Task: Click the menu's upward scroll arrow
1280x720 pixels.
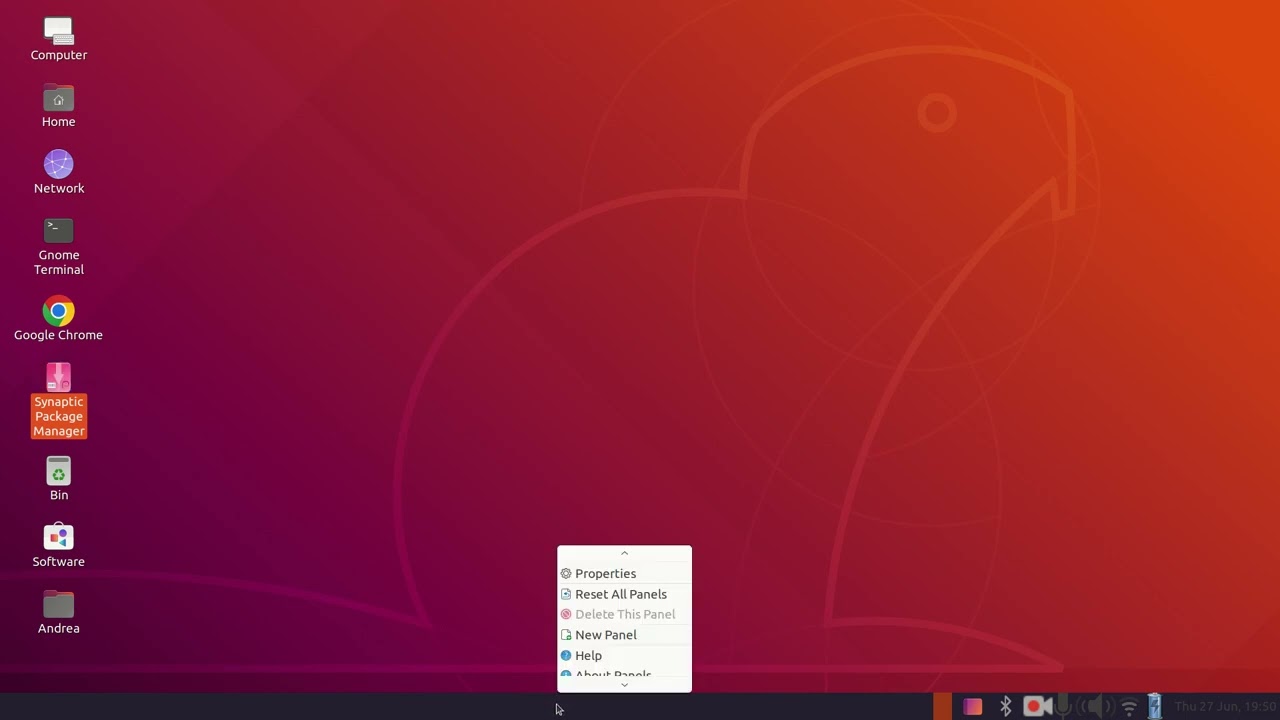Action: point(624,553)
